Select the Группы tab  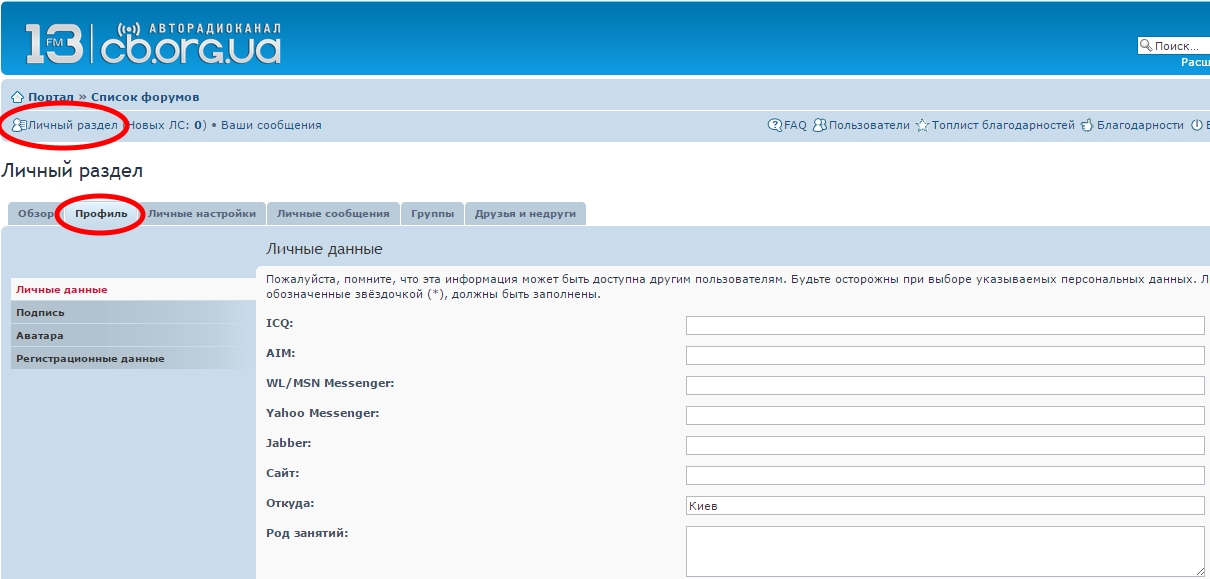(432, 214)
